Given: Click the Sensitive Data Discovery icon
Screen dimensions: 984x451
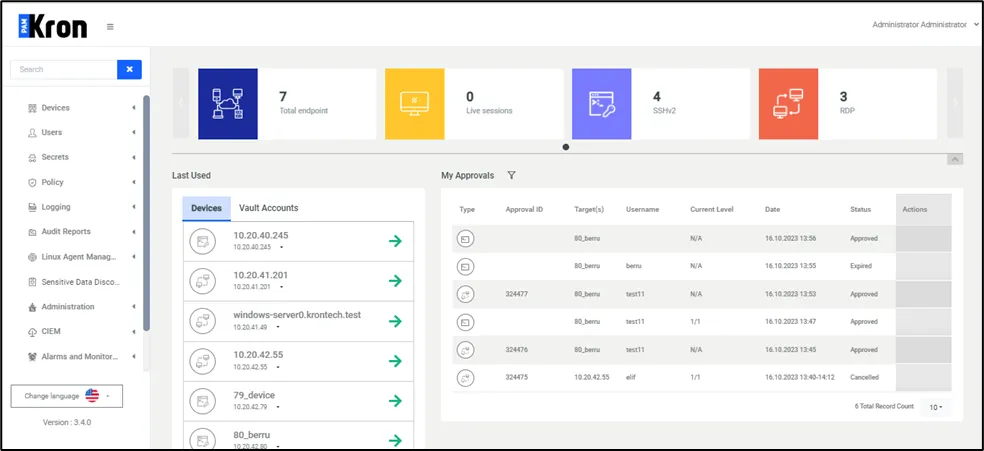Looking at the screenshot, I should (33, 282).
